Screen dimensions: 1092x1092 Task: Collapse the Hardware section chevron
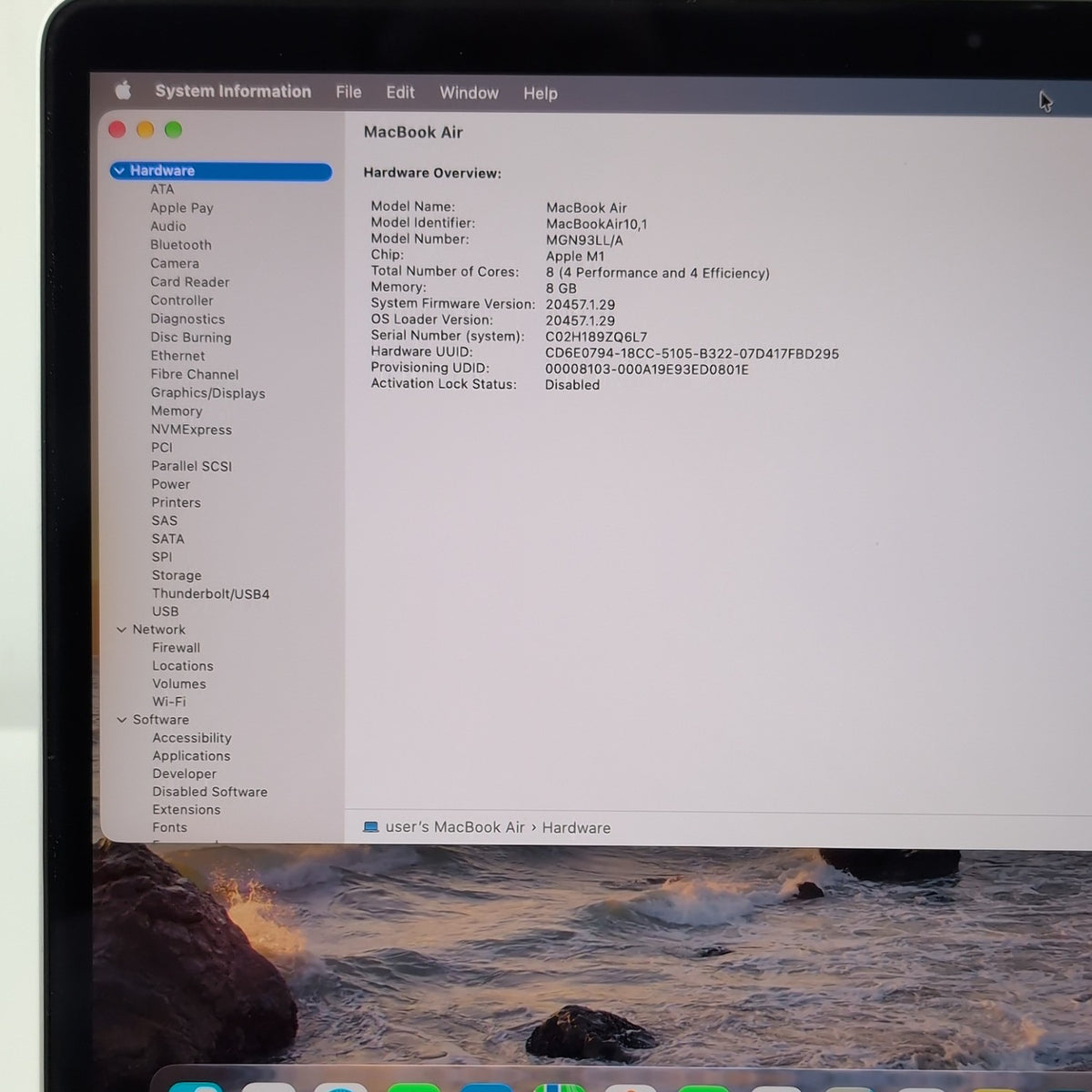click(x=119, y=170)
